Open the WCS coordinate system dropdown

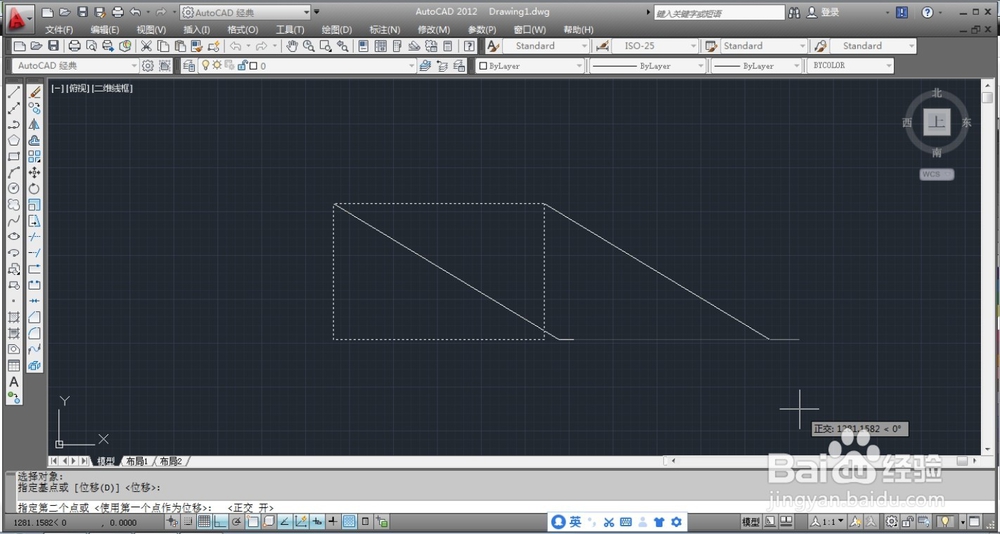[937, 174]
